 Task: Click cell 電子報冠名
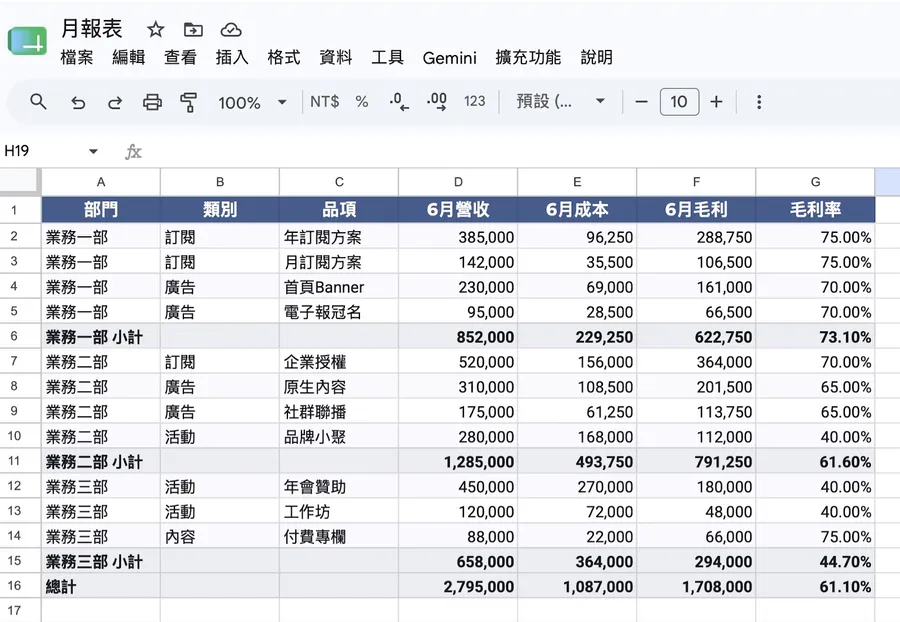[x=339, y=312]
